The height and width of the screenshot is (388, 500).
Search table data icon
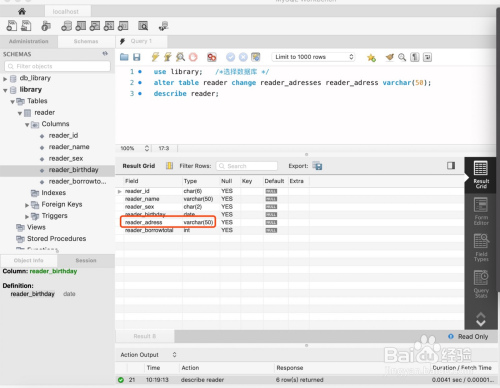click(143, 26)
